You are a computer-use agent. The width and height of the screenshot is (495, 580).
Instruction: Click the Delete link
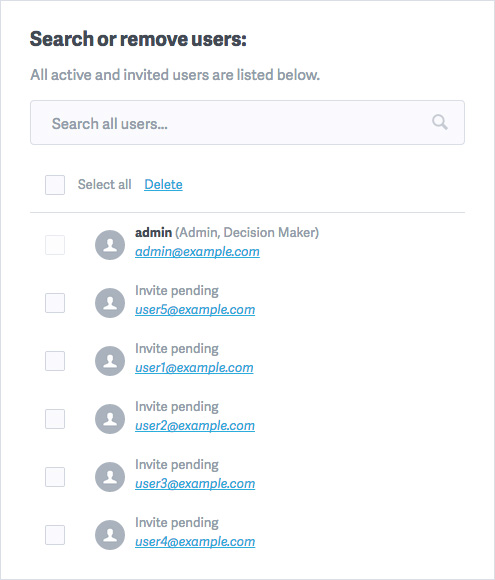coord(163,184)
